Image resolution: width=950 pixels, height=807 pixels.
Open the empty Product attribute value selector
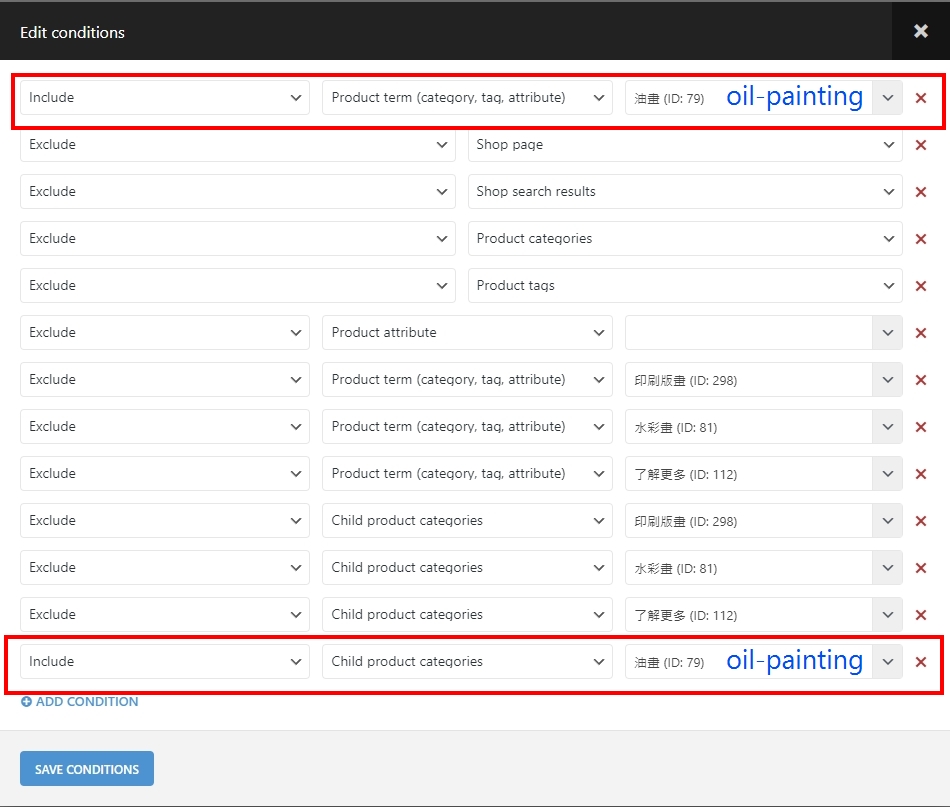(x=763, y=333)
